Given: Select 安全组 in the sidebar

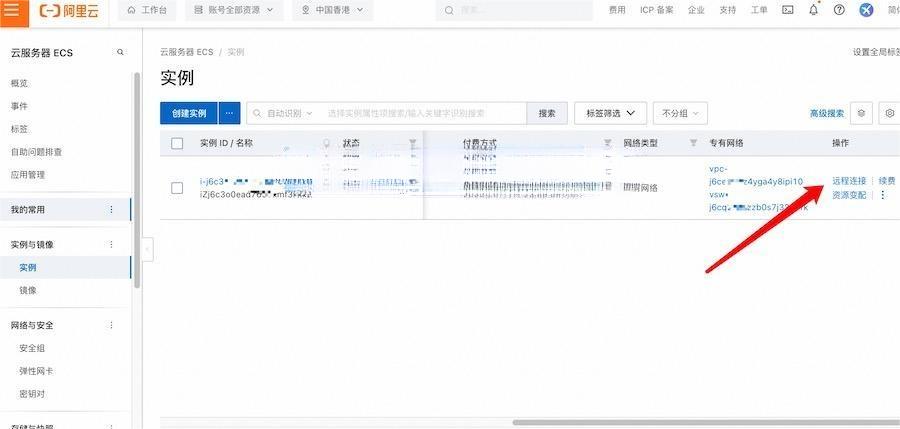Looking at the screenshot, I should click(x=32, y=348).
